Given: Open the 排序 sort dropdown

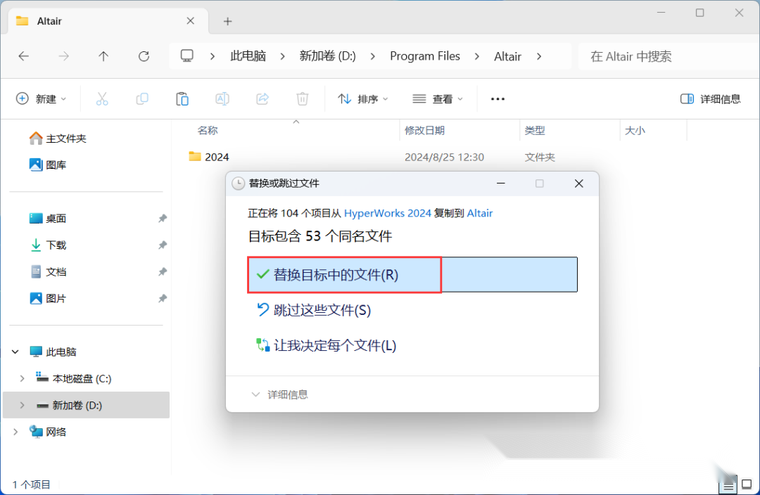Looking at the screenshot, I should (363, 99).
